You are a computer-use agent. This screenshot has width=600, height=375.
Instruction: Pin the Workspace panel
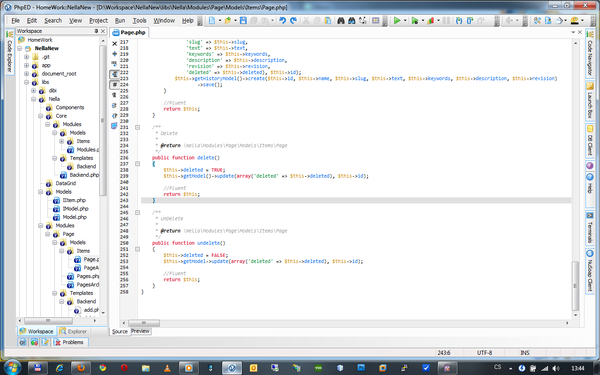(96, 31)
